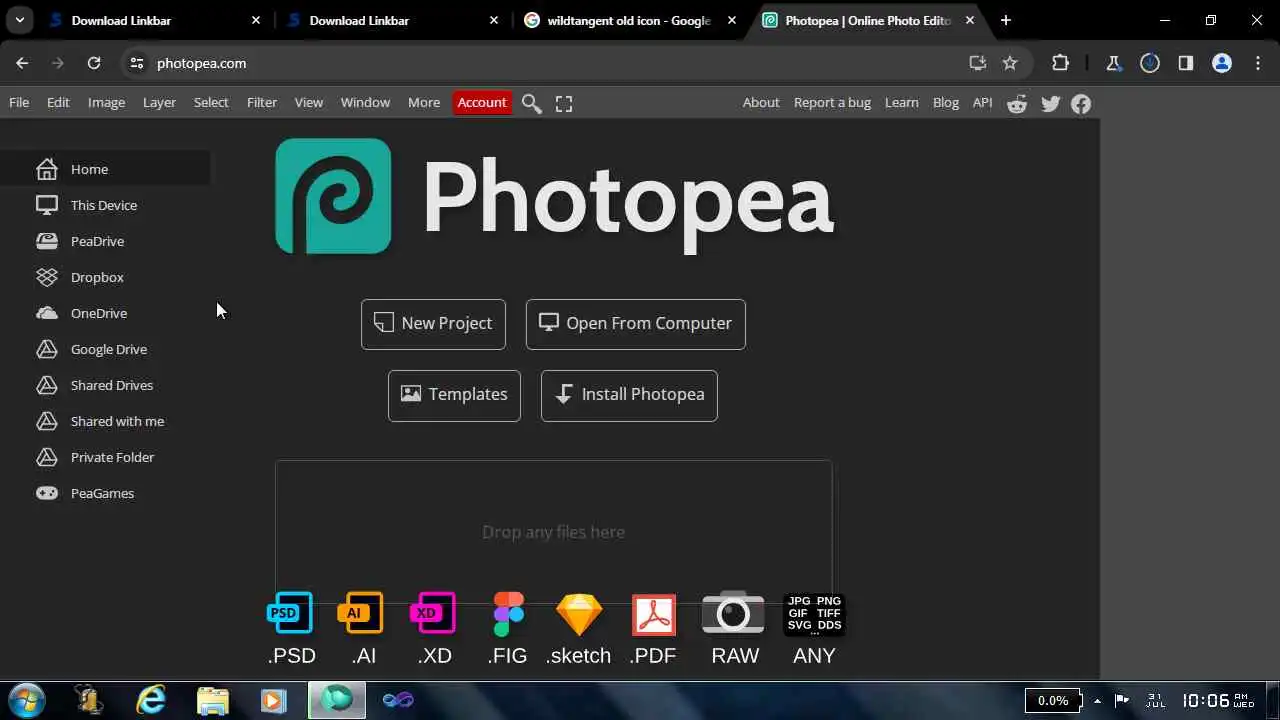This screenshot has height=720, width=1280.
Task: Open the API link
Action: (982, 102)
